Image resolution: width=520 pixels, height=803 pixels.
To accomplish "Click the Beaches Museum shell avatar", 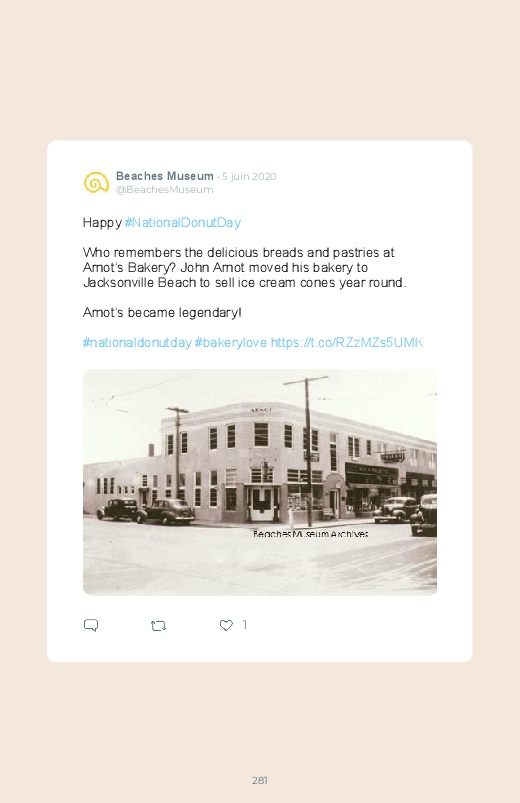I will click(x=96, y=183).
